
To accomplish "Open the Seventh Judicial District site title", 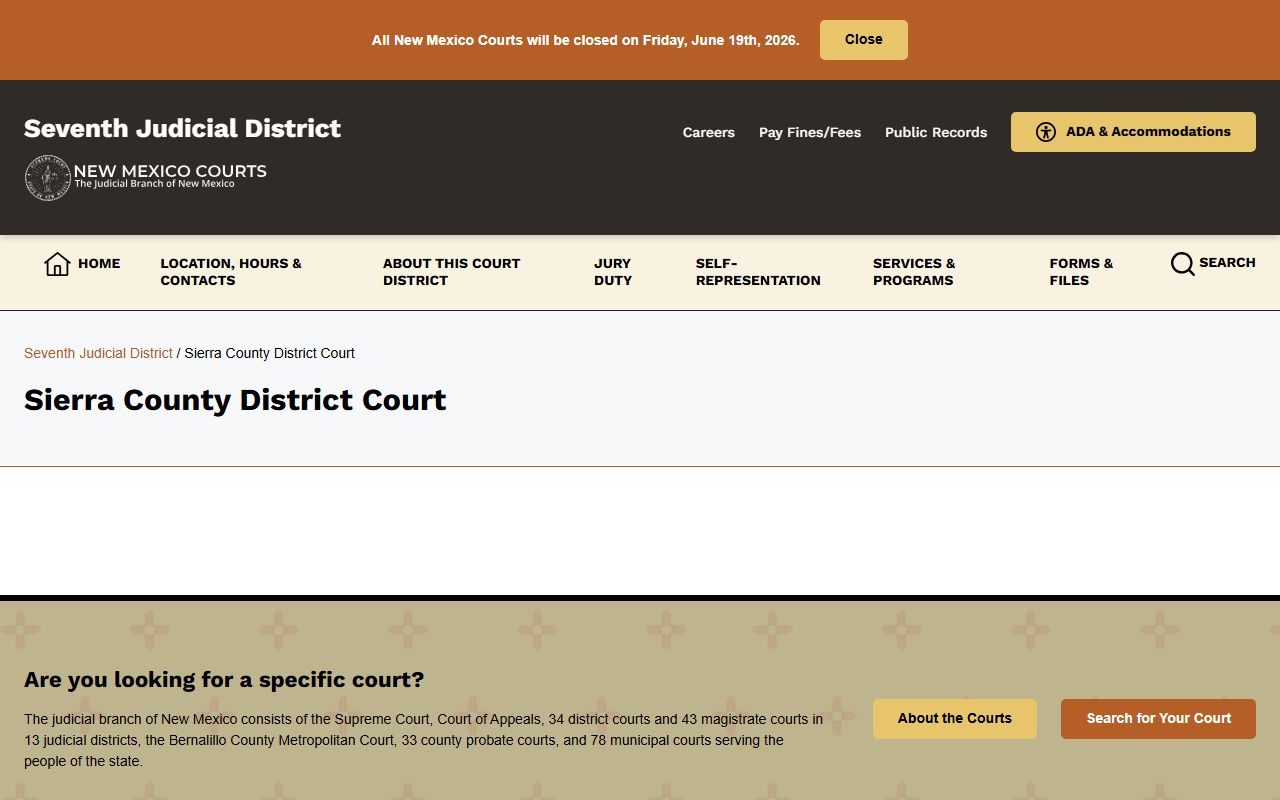I will (182, 128).
